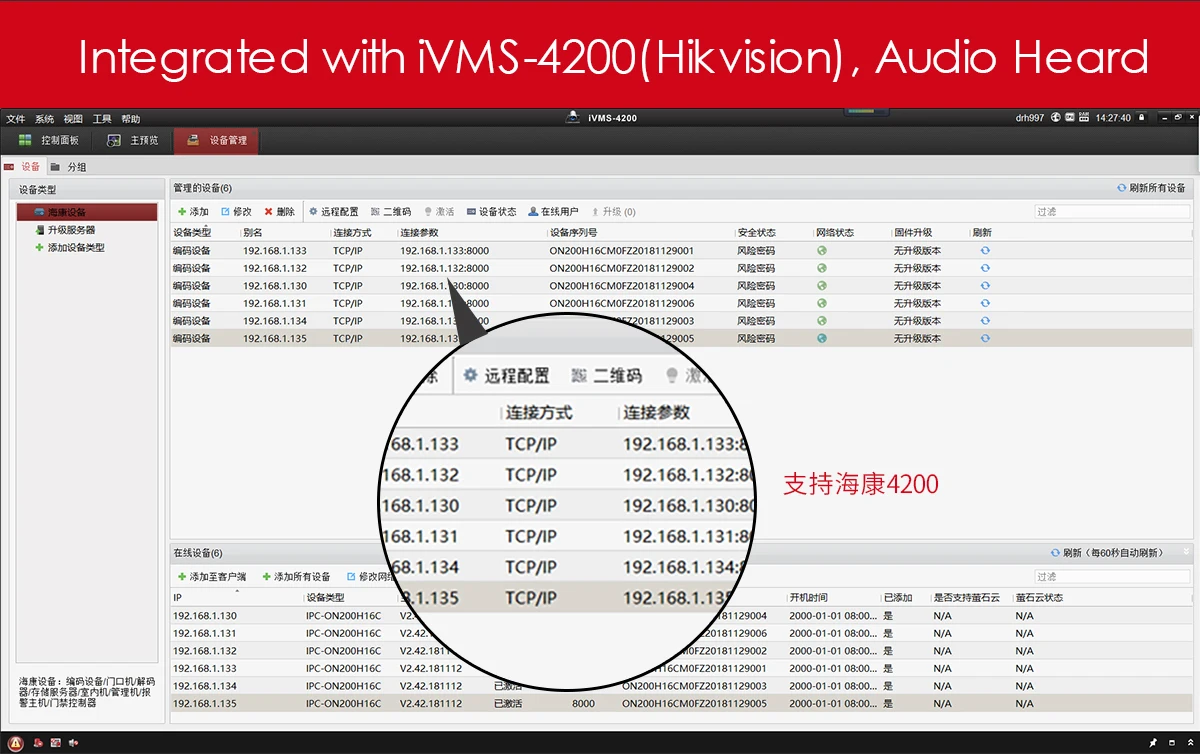Open the 系统 menu

(x=44, y=119)
